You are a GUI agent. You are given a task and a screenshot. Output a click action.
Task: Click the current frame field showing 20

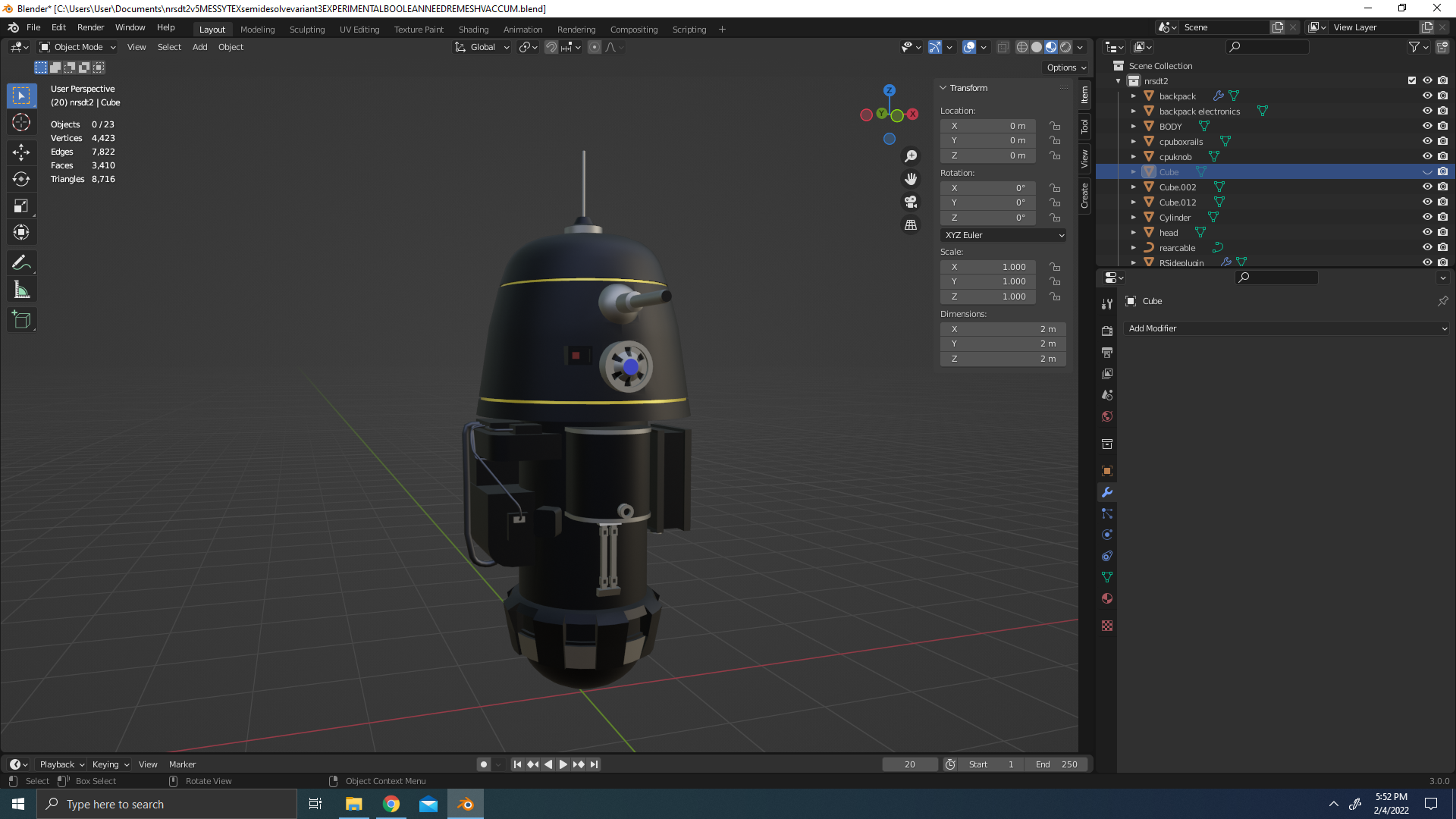tap(910, 764)
